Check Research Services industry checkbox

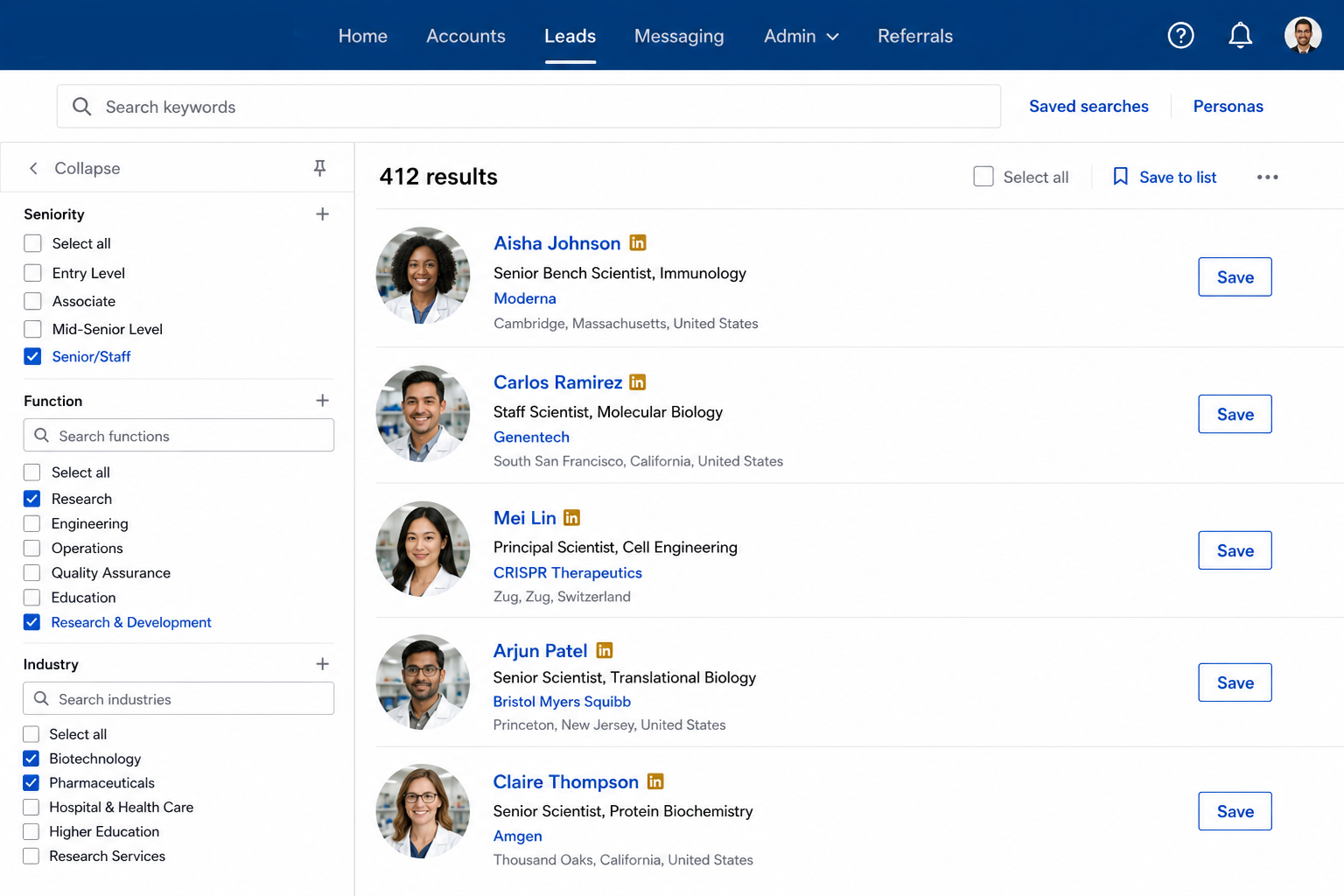click(x=31, y=856)
